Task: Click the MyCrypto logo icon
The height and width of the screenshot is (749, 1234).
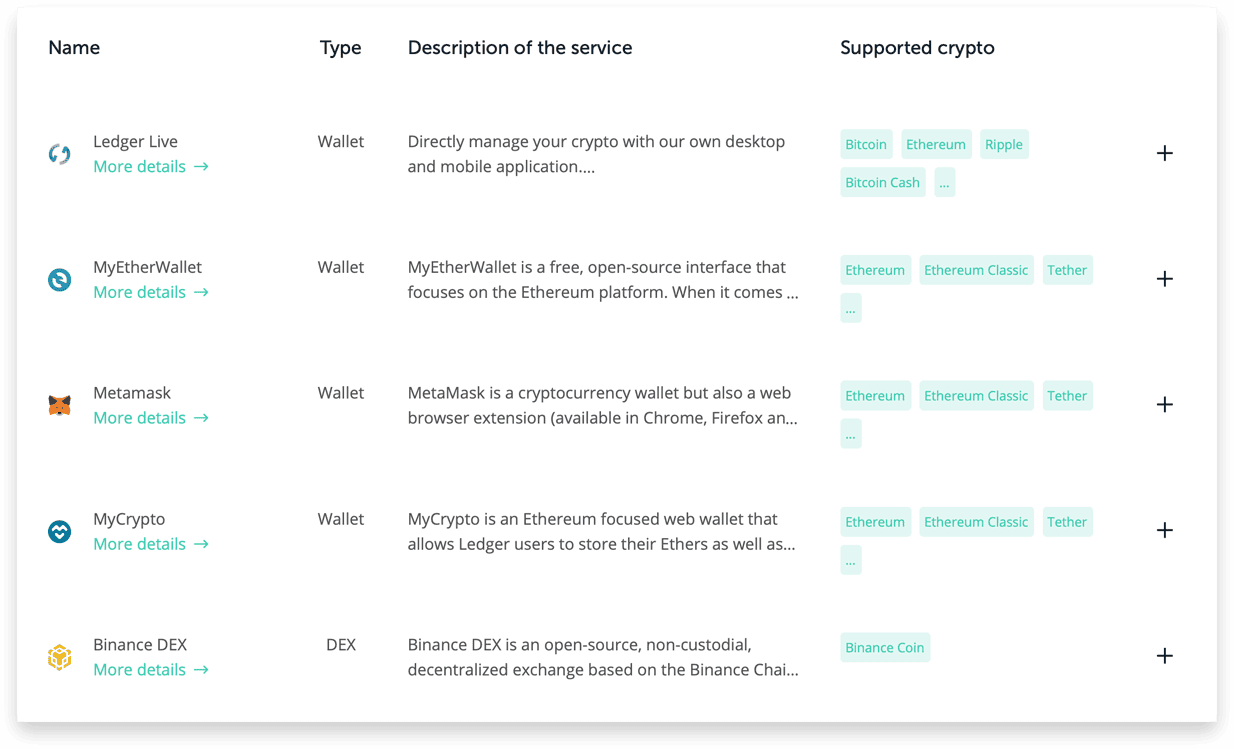Action: [60, 532]
